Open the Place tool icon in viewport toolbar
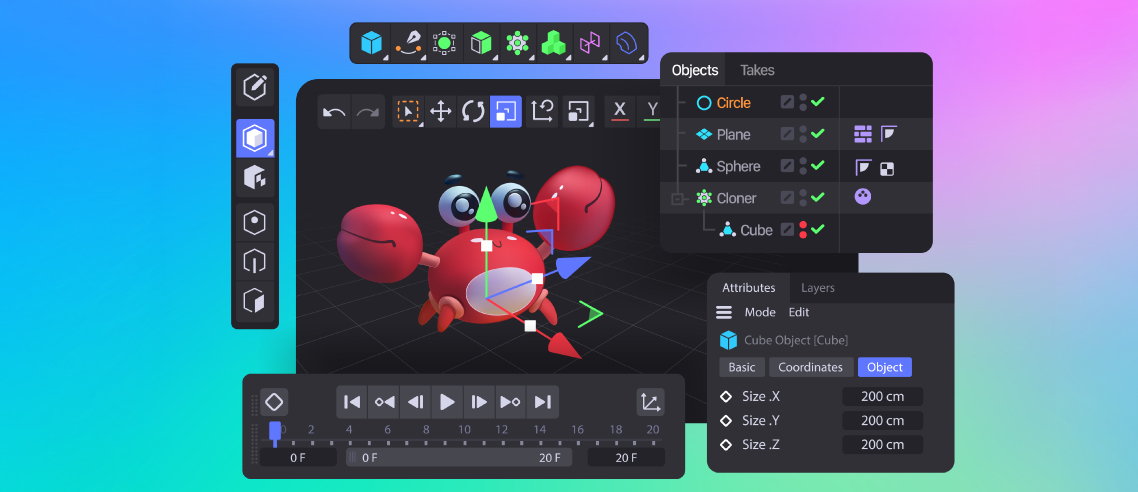This screenshot has width=1138, height=492. [578, 112]
